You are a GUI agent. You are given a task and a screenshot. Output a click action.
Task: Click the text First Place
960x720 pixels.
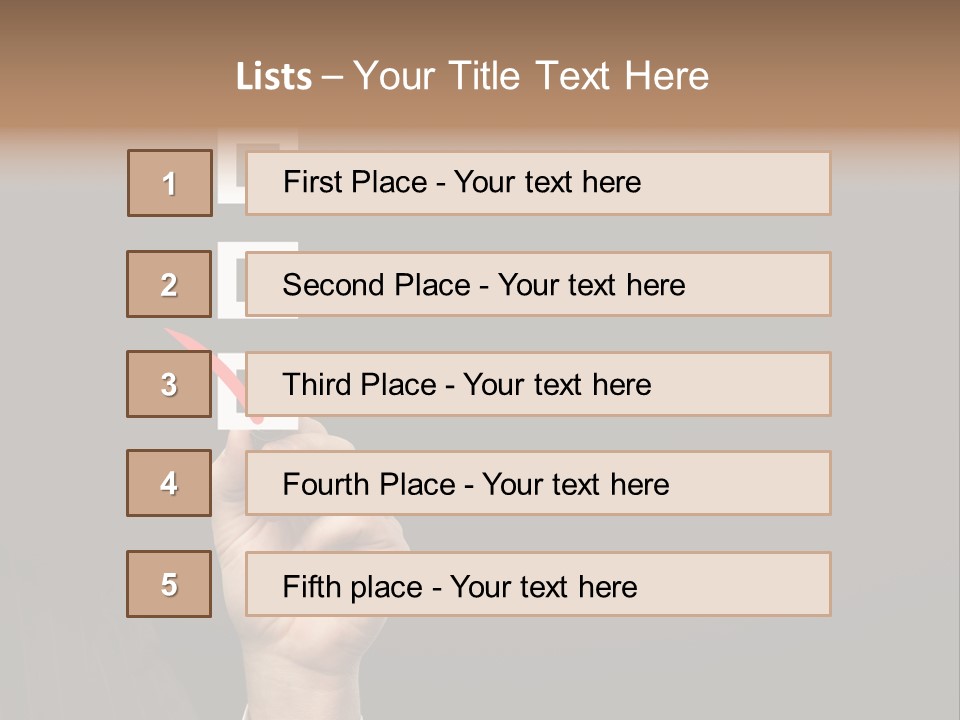[x=356, y=182]
